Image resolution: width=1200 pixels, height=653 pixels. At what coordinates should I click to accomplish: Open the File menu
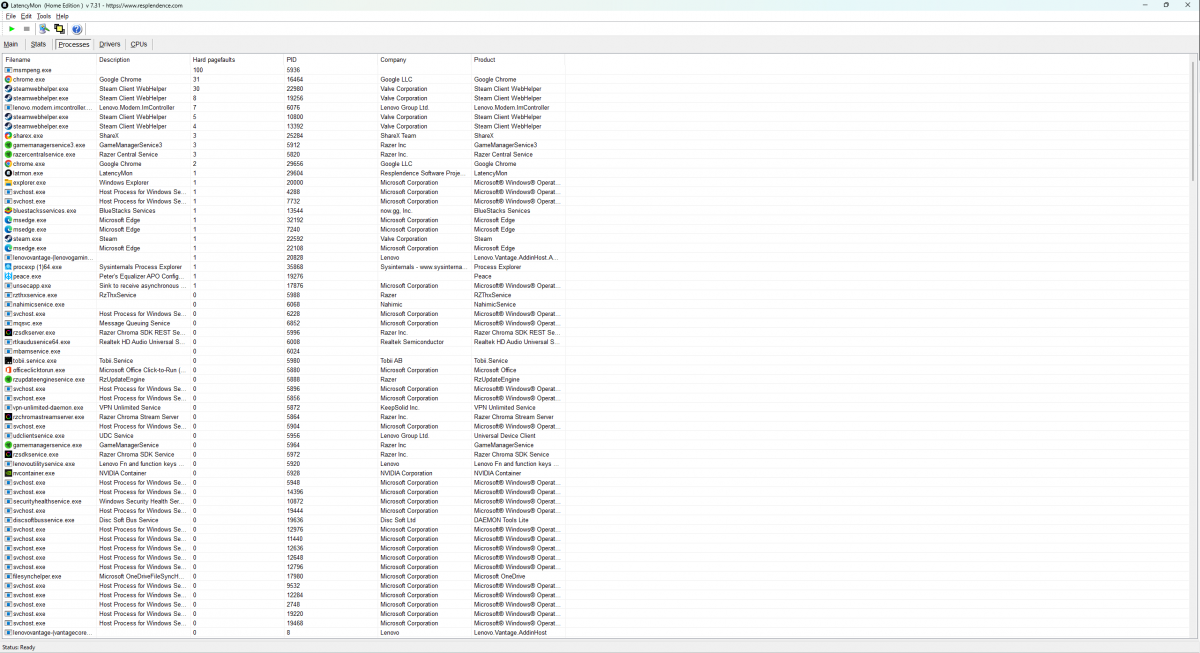pyautogui.click(x=10, y=16)
